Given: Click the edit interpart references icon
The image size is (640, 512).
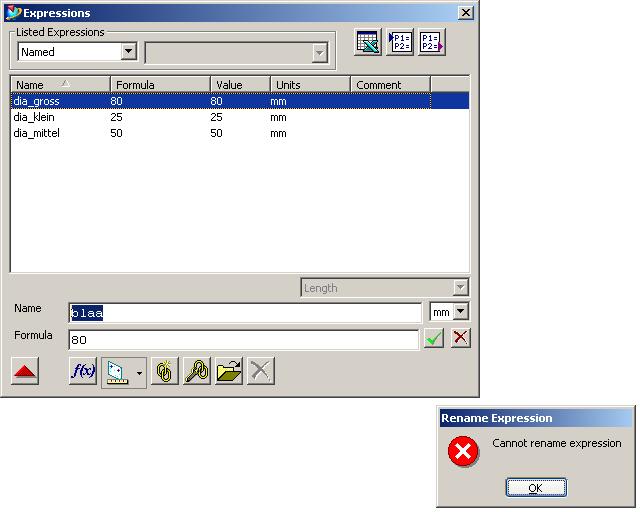Looking at the screenshot, I should pyautogui.click(x=197, y=371).
